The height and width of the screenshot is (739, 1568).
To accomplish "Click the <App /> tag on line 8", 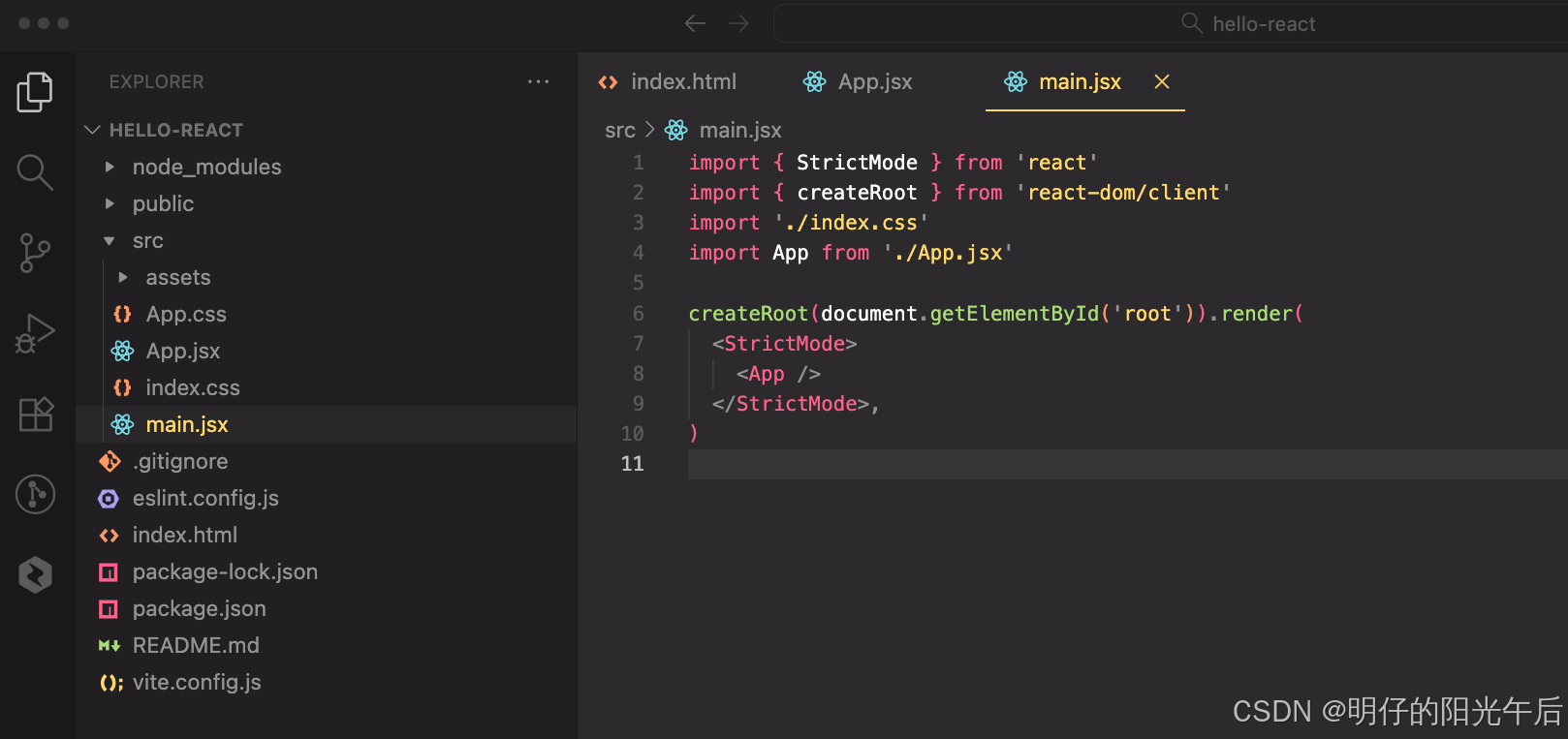I will click(778, 374).
